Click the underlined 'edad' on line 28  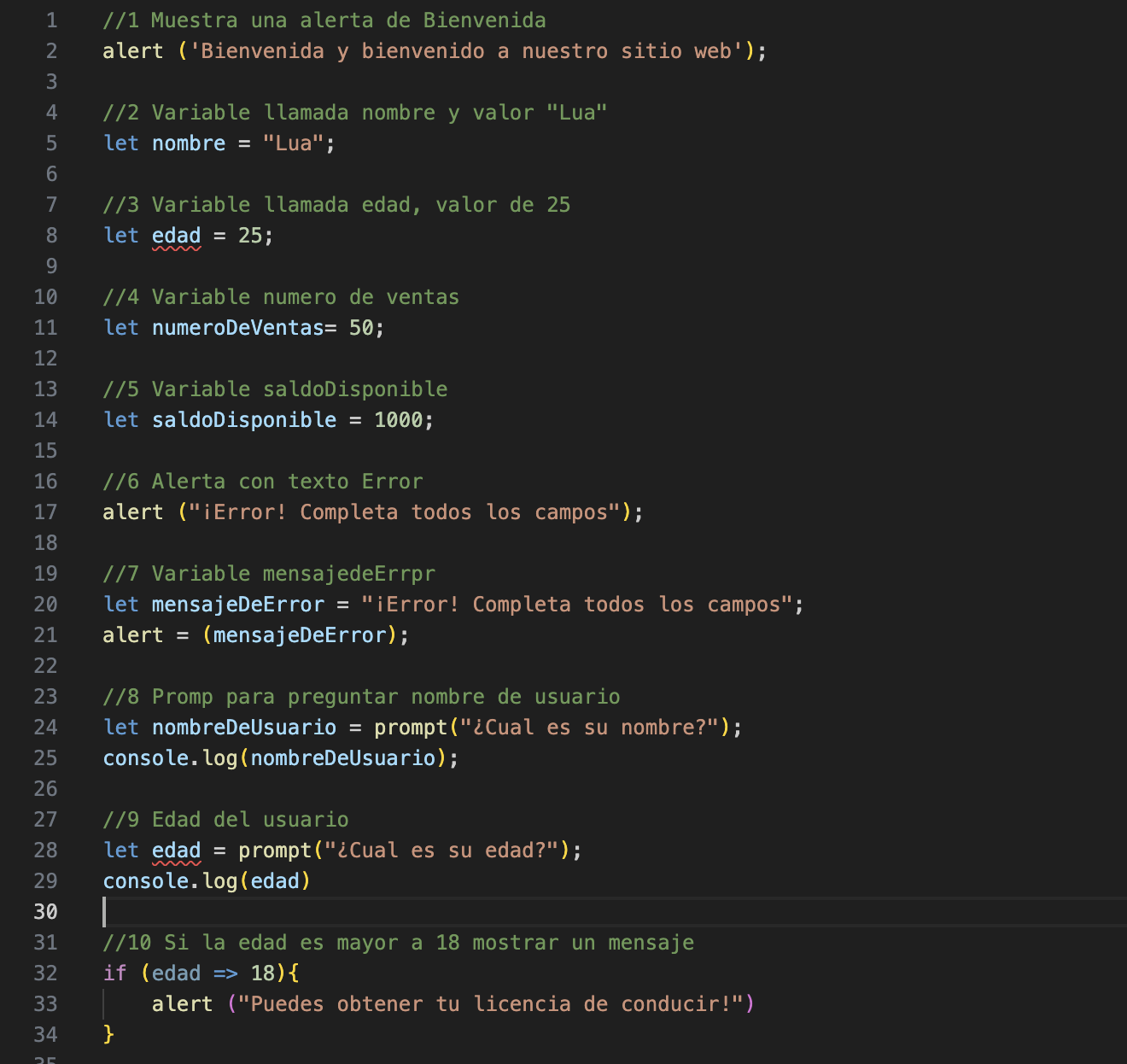(x=177, y=851)
